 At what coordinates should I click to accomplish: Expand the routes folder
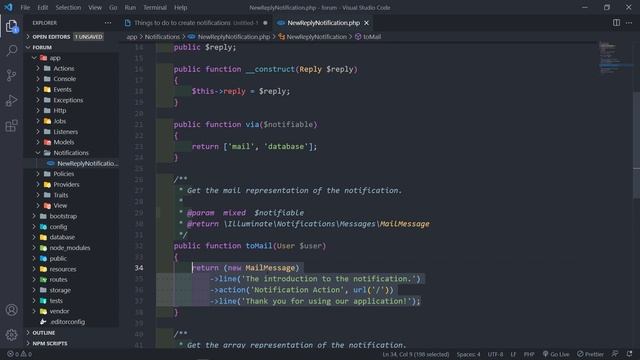(x=71, y=280)
